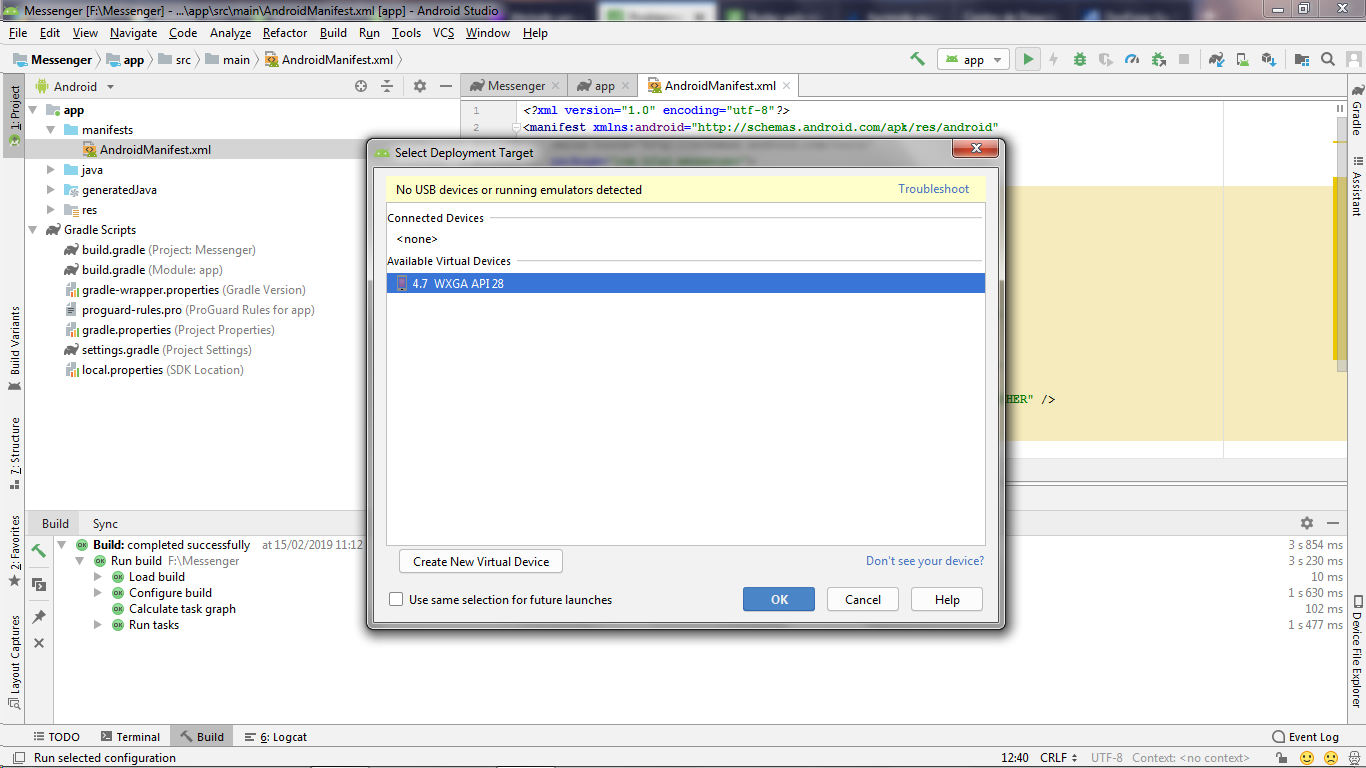The height and width of the screenshot is (768, 1366).
Task: Hide the Project panel with minus icon
Action: (446, 86)
